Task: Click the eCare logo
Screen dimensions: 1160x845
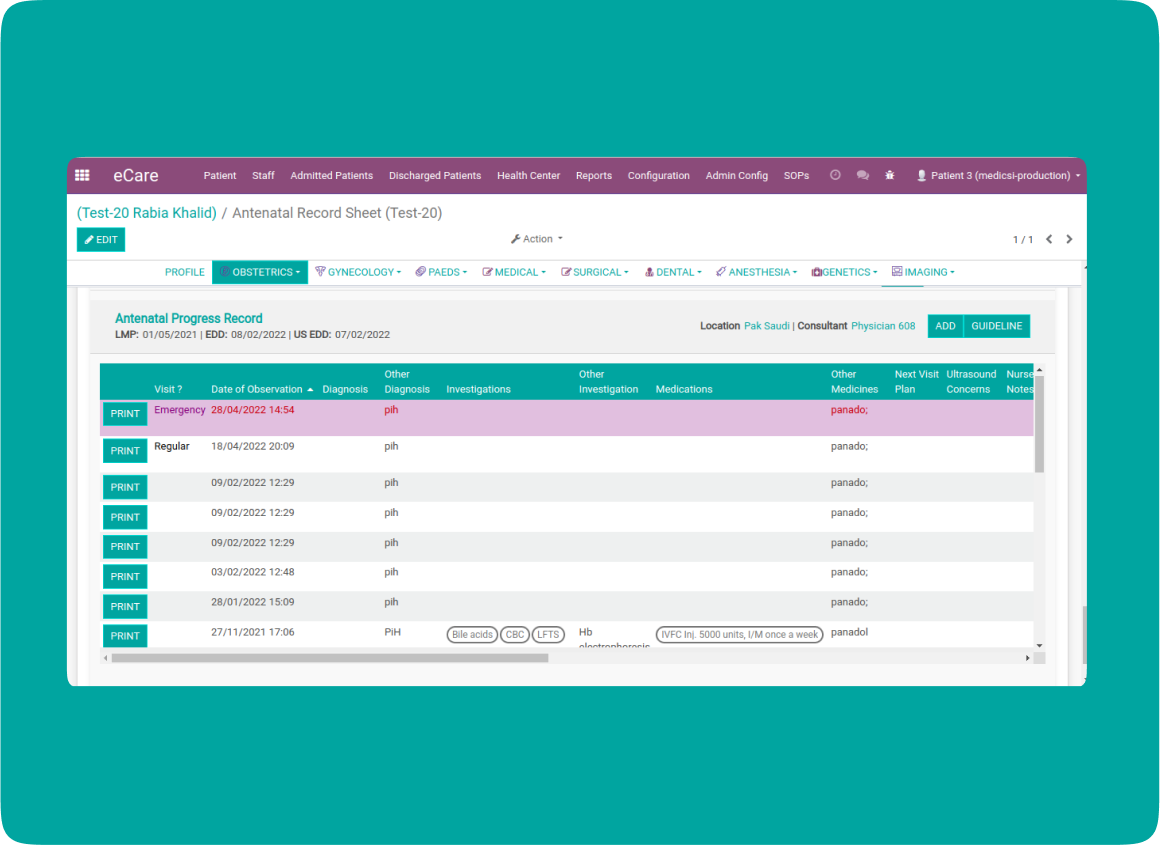Action: (135, 175)
